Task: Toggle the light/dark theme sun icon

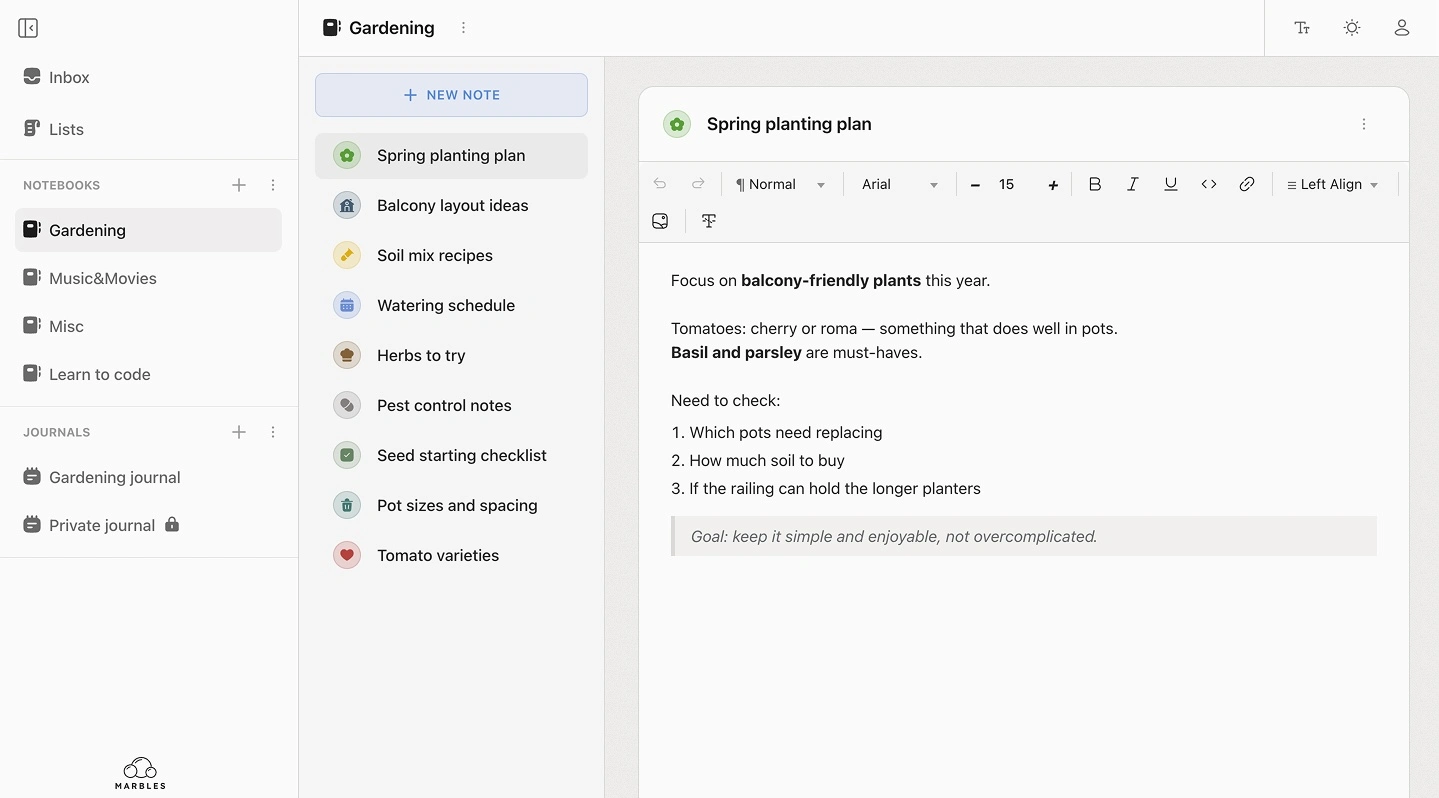Action: (1352, 28)
